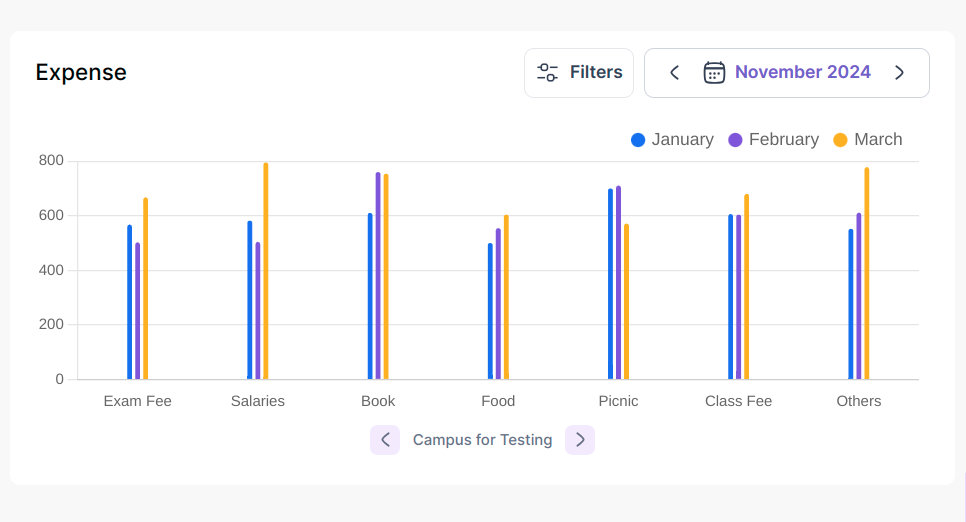Viewport: 966px width, 522px height.
Task: Click the blue January bar for Picnic
Action: coord(610,285)
